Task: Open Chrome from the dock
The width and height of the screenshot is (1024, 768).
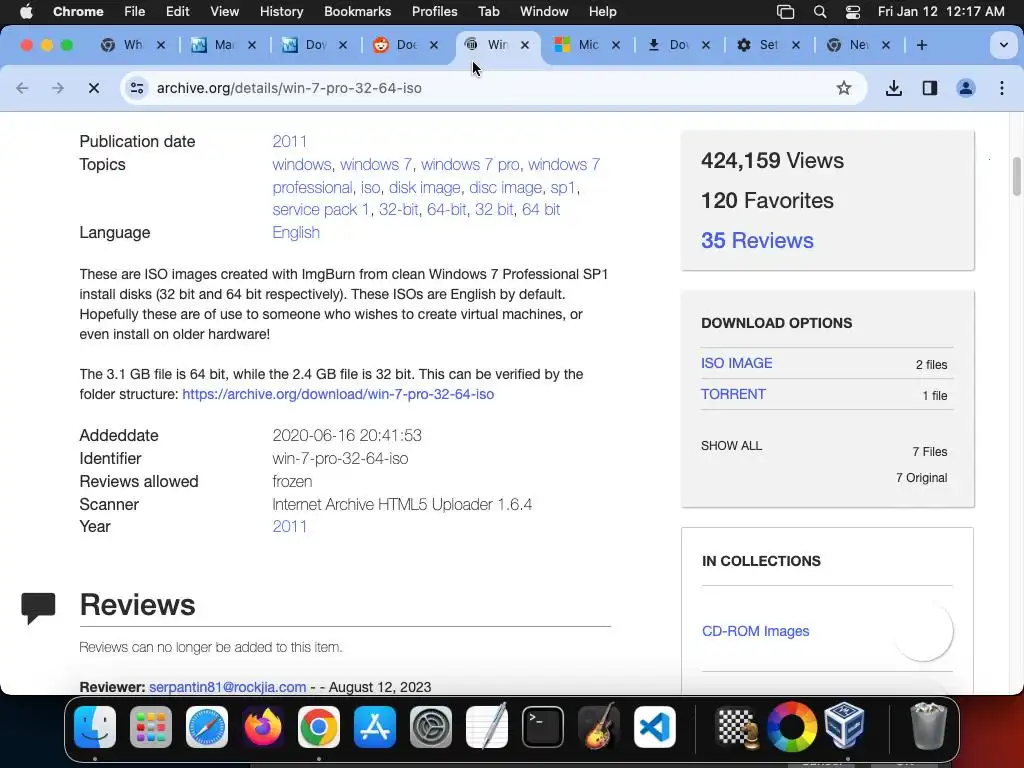Action: tap(319, 727)
